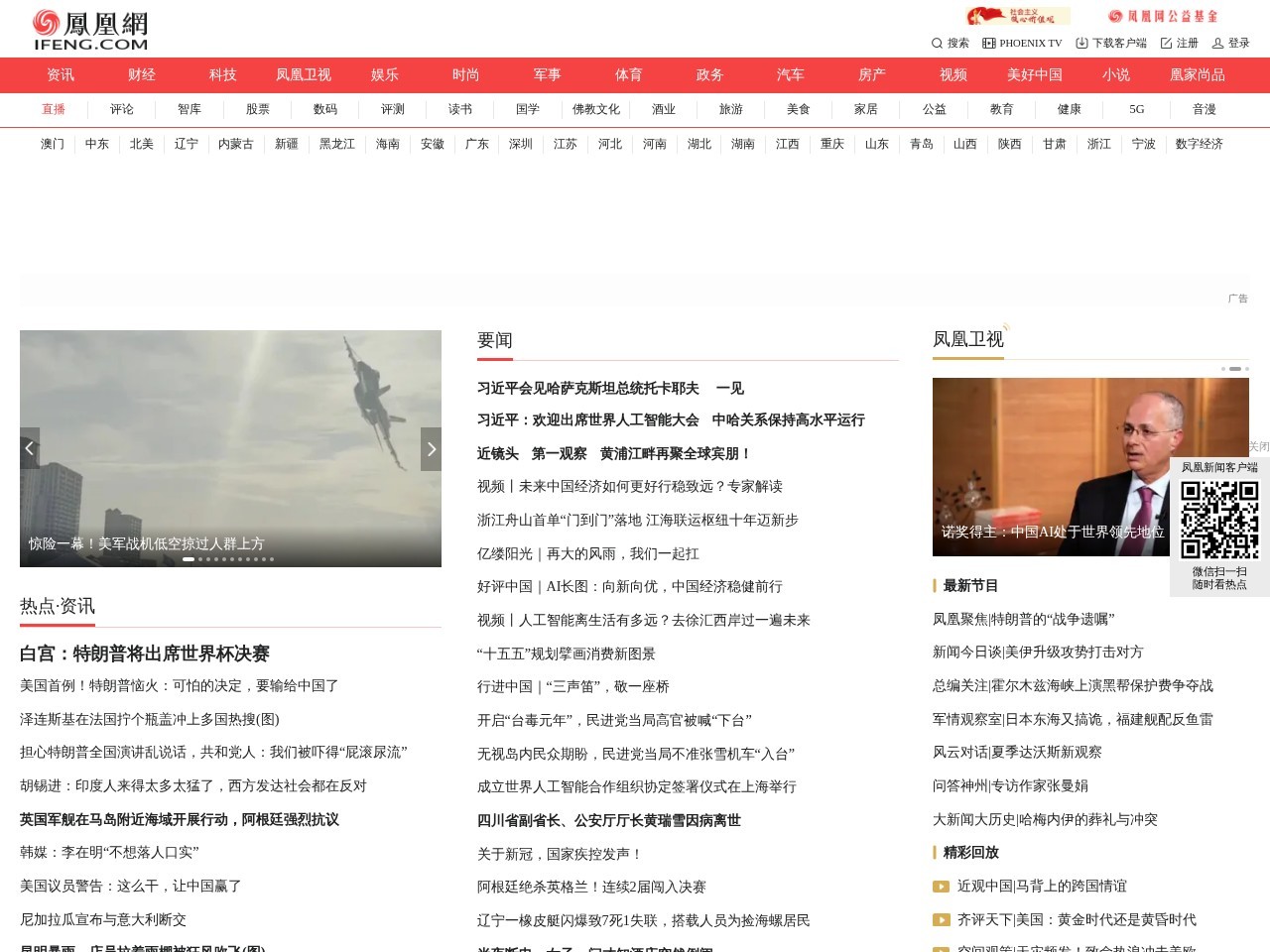Open 问答神州|专访作家张曼娟 program
Screen dimensions: 1270x952
pyautogui.click(x=1010, y=785)
